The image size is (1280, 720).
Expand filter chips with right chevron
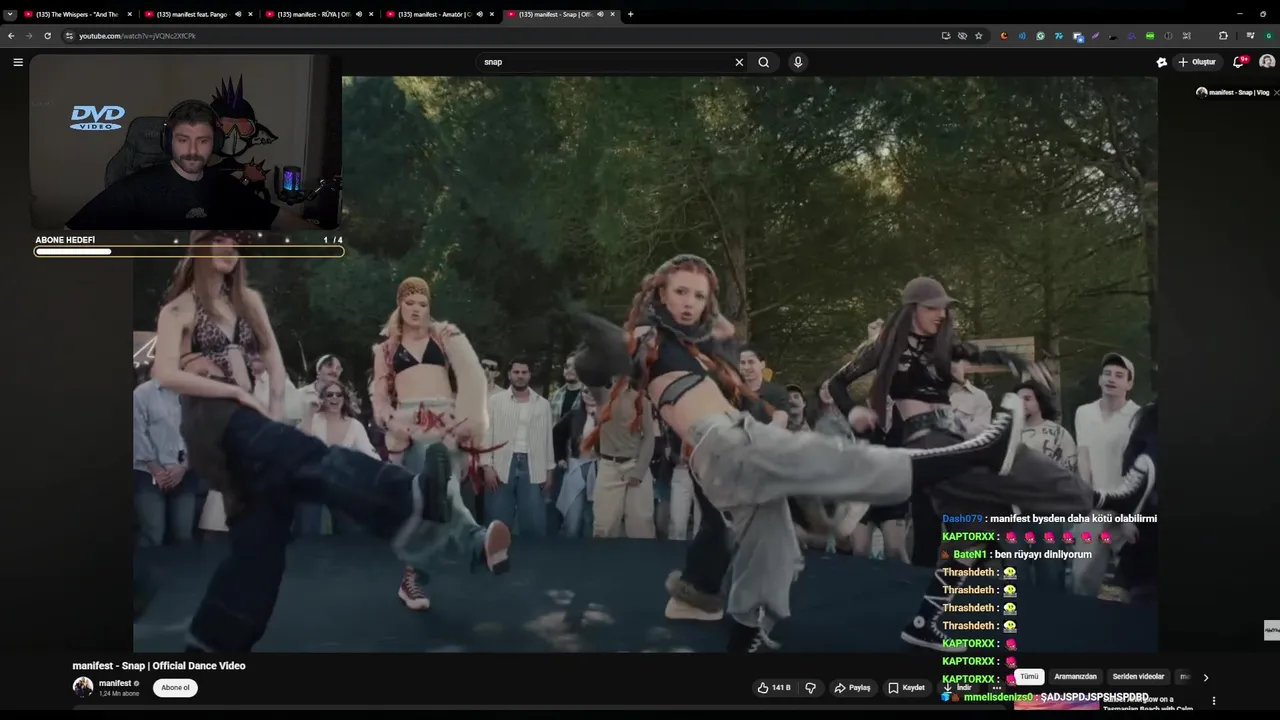pos(1206,677)
